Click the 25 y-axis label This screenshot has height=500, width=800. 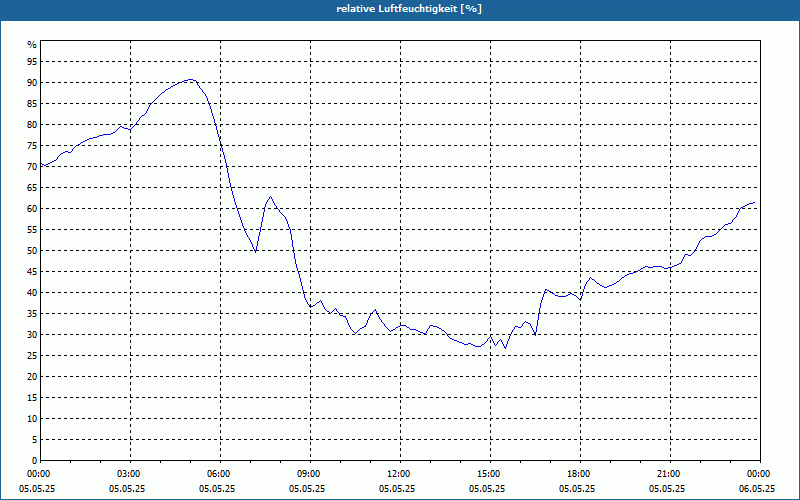point(32,356)
